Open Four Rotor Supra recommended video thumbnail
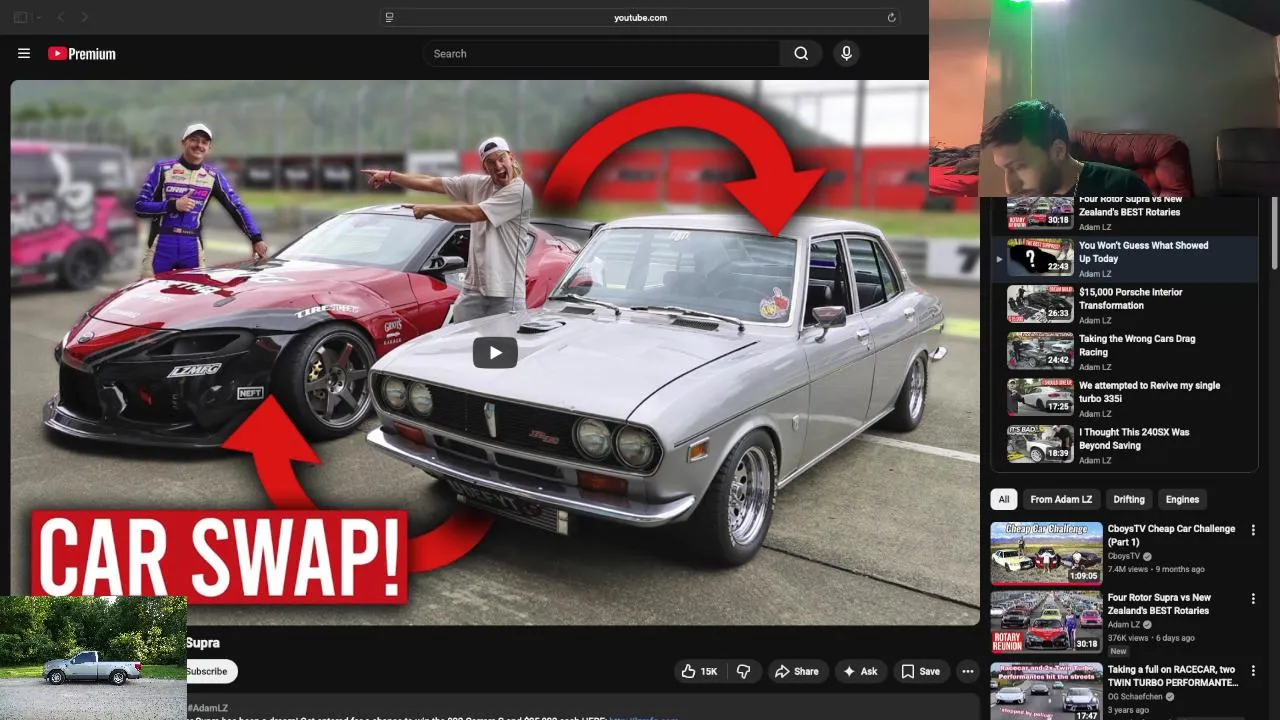Viewport: 1280px width, 720px height. pos(1046,622)
